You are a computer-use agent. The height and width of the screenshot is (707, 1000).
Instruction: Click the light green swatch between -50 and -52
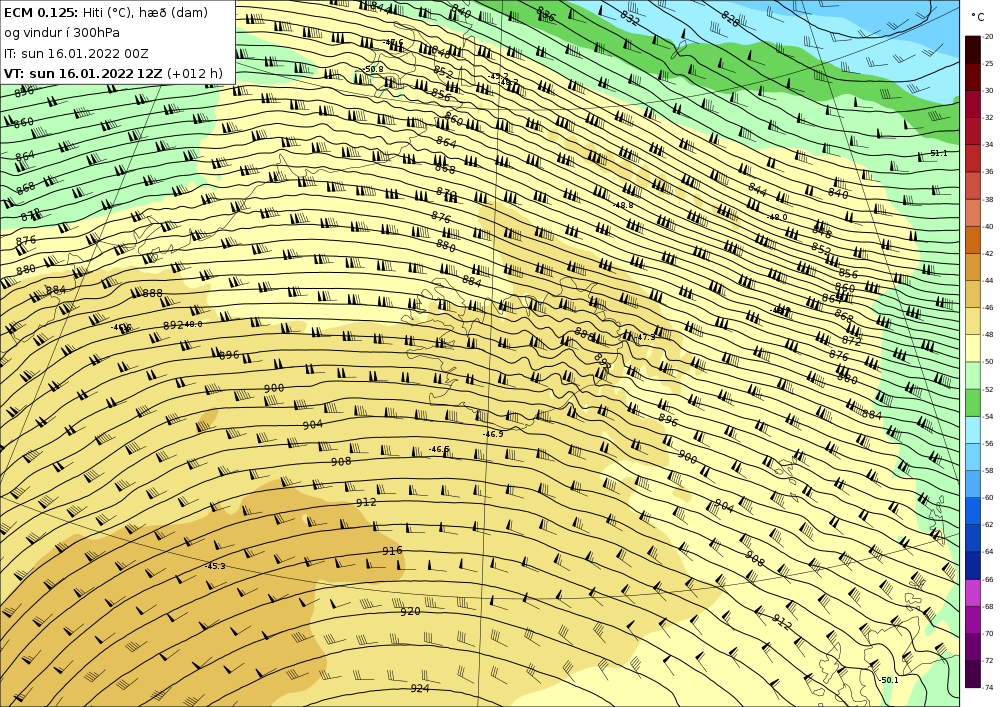(x=973, y=375)
